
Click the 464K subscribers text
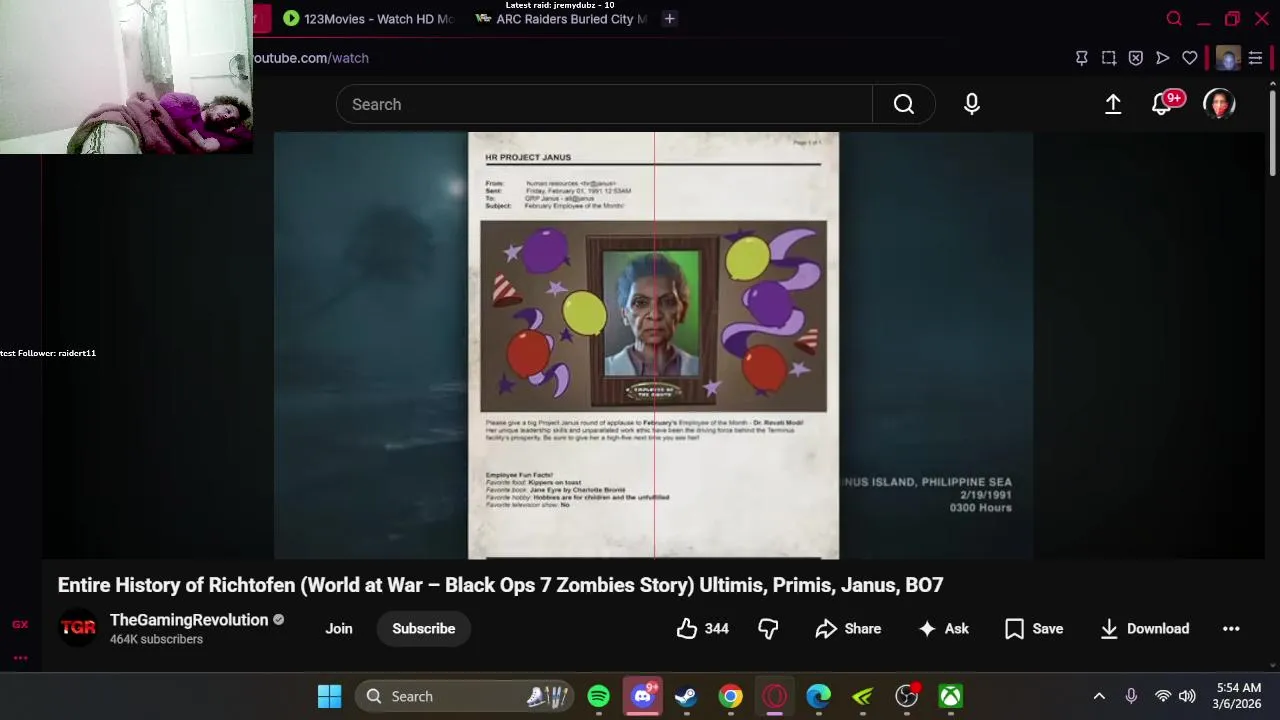click(156, 639)
